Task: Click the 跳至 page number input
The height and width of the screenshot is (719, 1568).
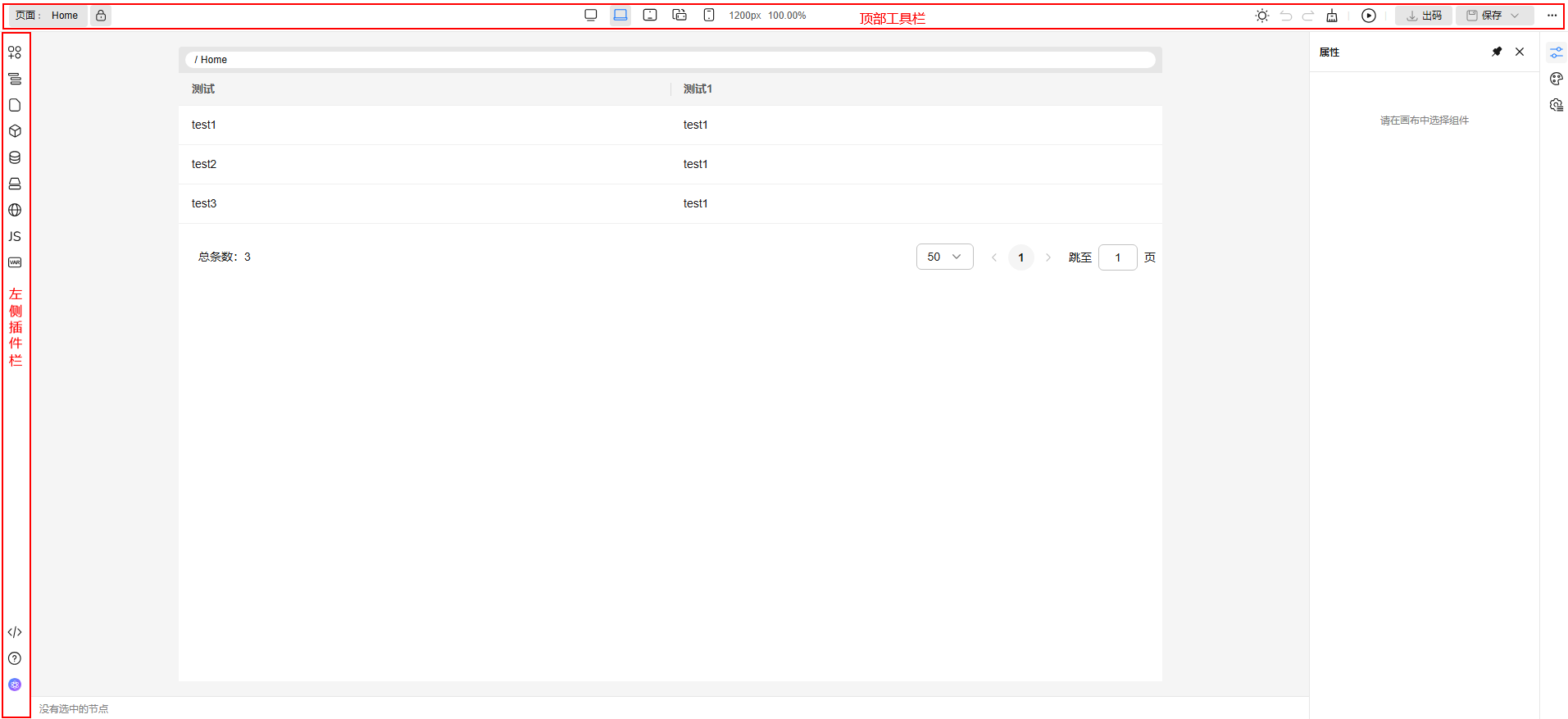Action: pos(1117,257)
